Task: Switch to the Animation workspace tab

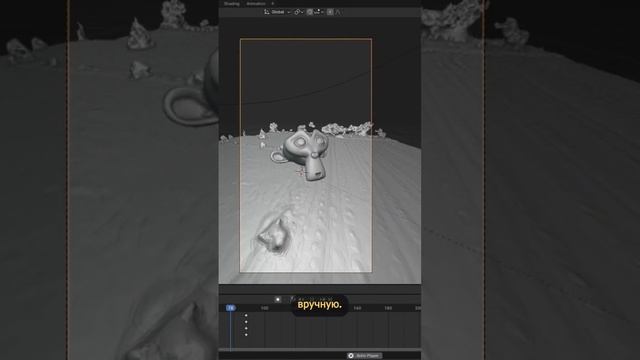Action: click(256, 4)
